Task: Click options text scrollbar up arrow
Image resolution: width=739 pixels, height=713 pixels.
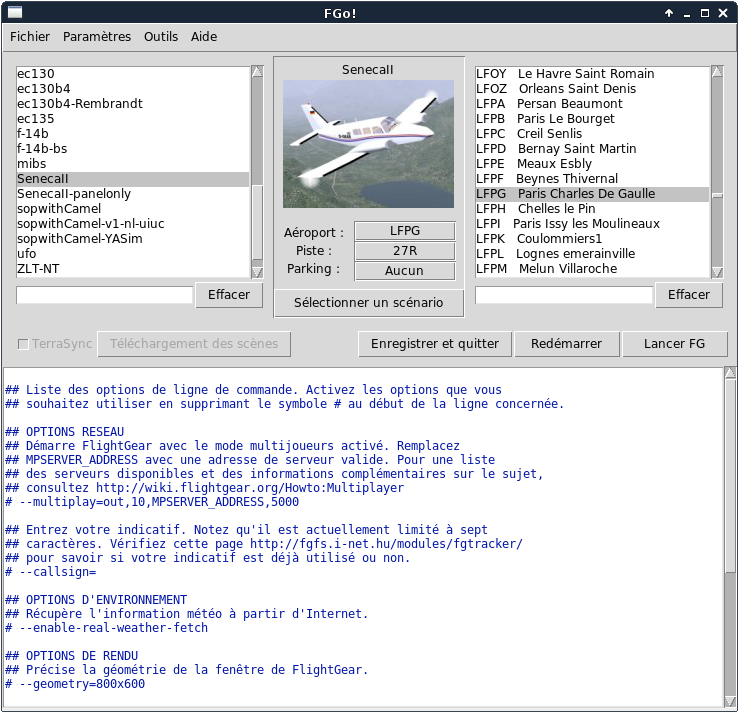Action: point(730,373)
